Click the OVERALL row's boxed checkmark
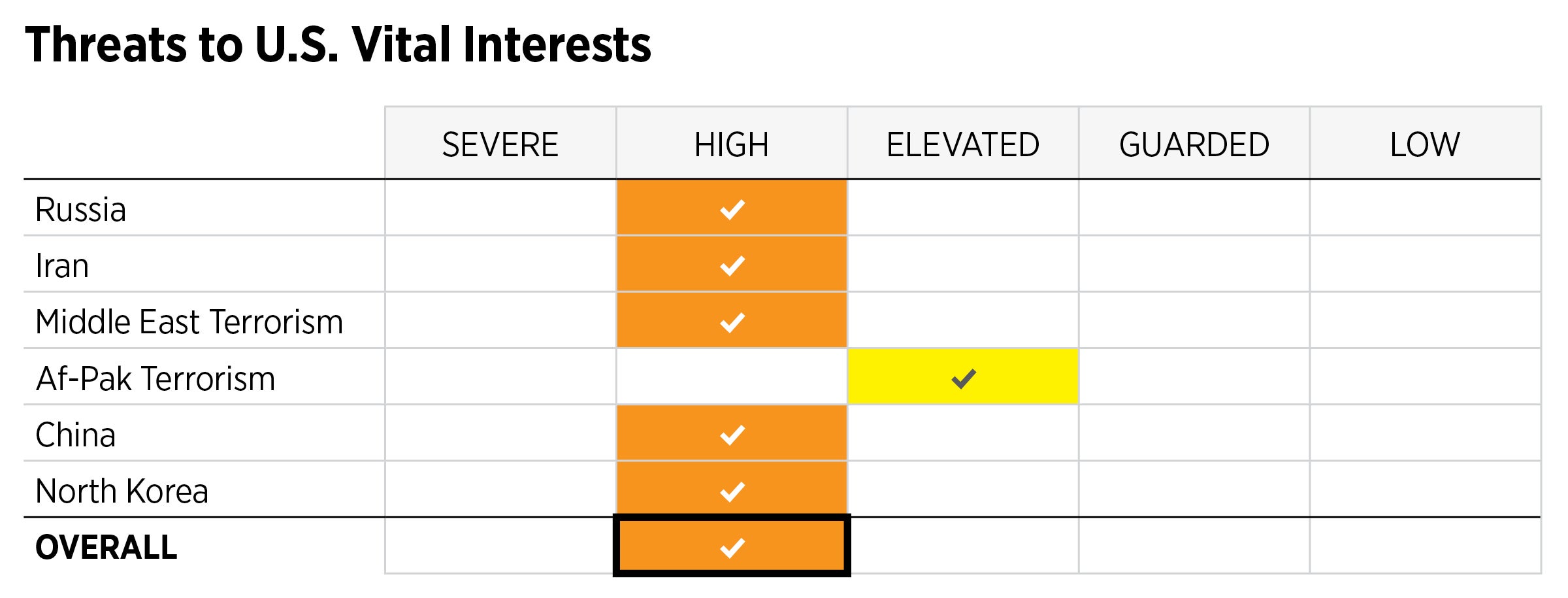Image resolution: width=1568 pixels, height=598 pixels. (x=732, y=547)
